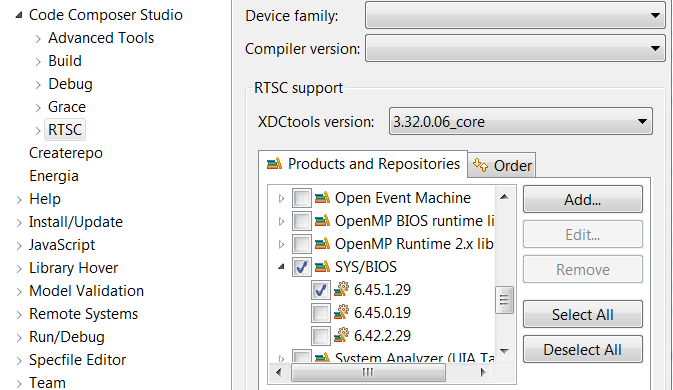Open the Device family dropdown

515,15
